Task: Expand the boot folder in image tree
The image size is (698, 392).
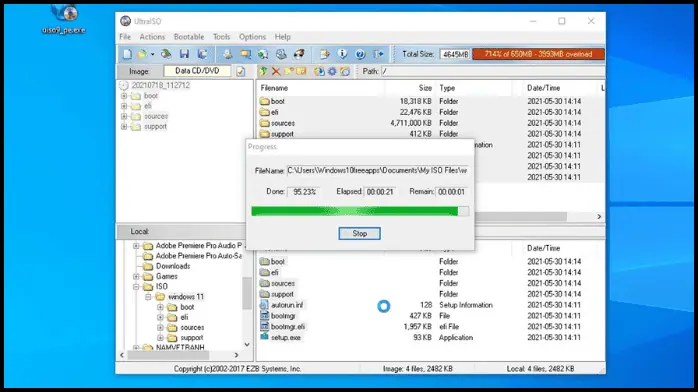Action: [124, 96]
